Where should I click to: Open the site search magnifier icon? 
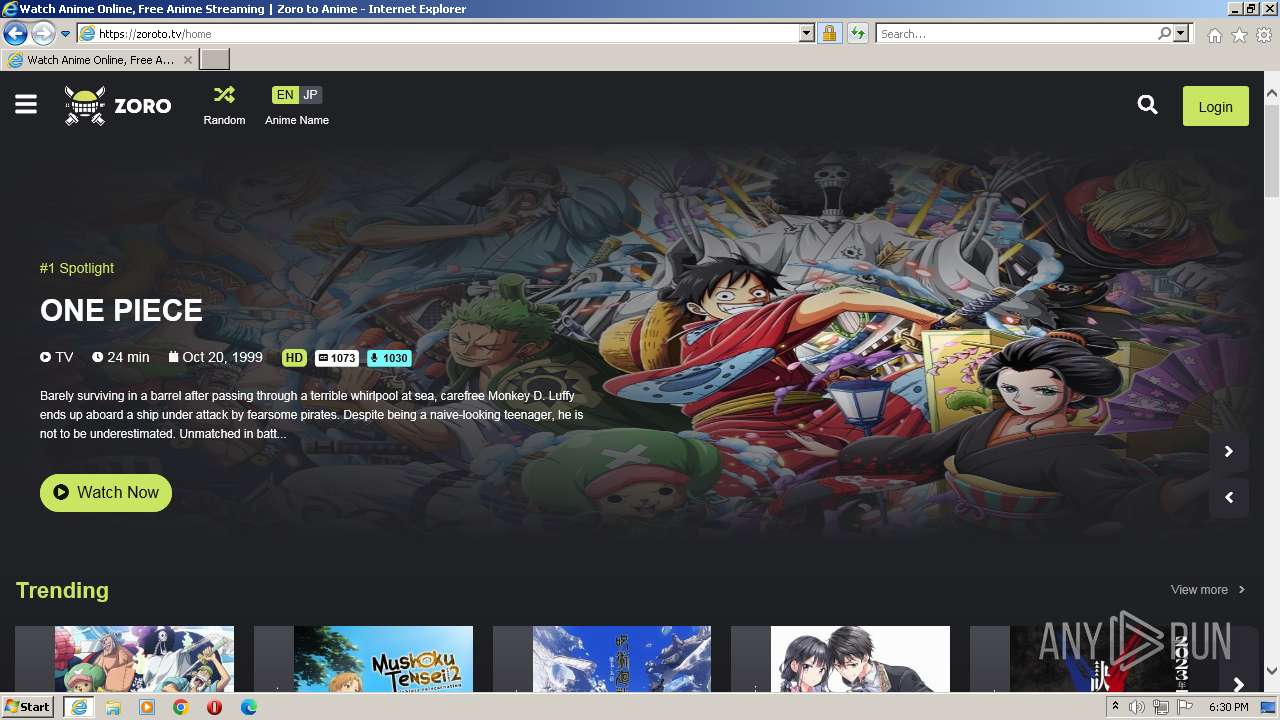click(1147, 105)
